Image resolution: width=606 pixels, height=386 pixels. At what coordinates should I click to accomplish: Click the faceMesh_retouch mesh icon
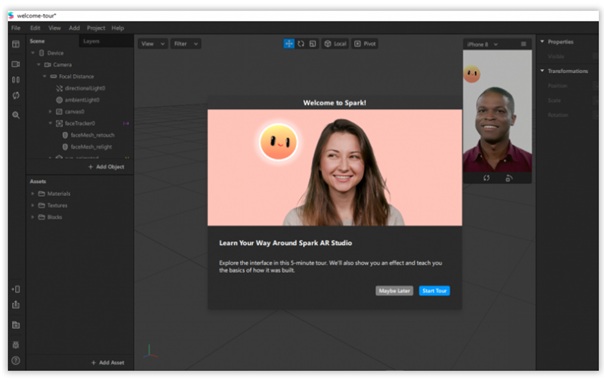65,135
